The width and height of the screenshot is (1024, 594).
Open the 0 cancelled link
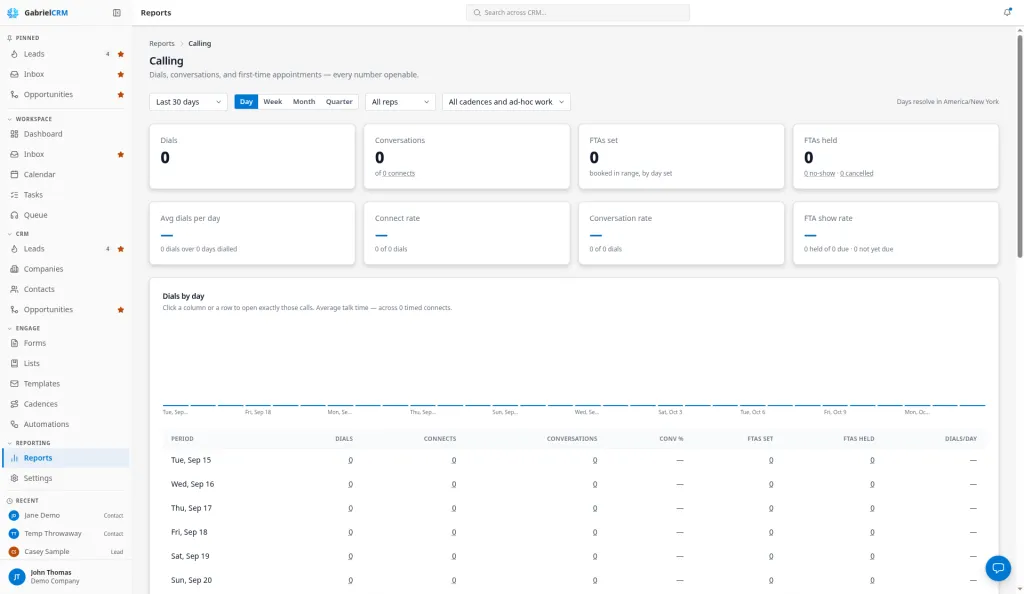pos(856,174)
